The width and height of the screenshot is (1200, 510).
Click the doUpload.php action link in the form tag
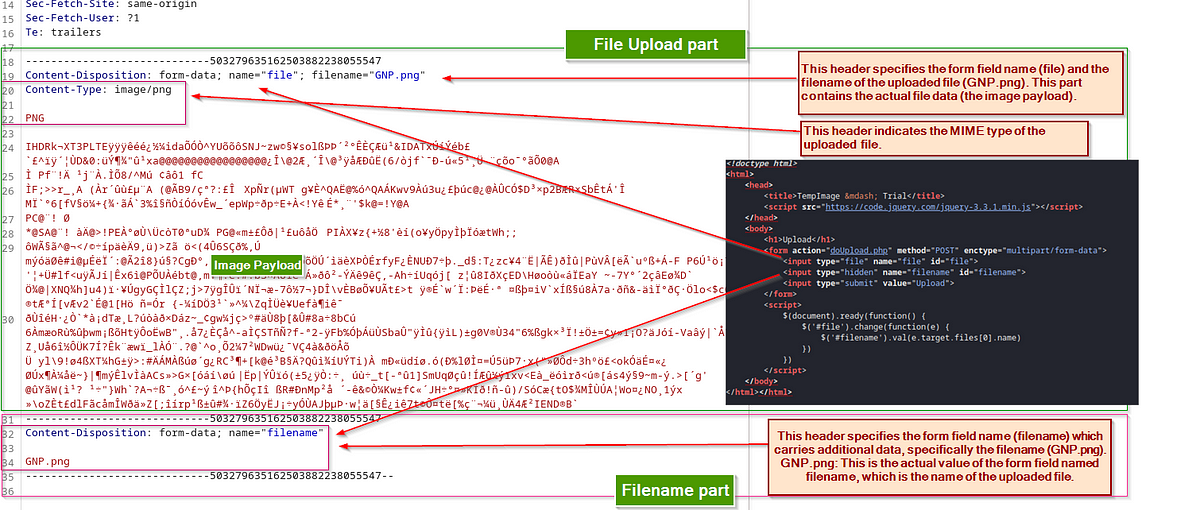[x=859, y=251]
